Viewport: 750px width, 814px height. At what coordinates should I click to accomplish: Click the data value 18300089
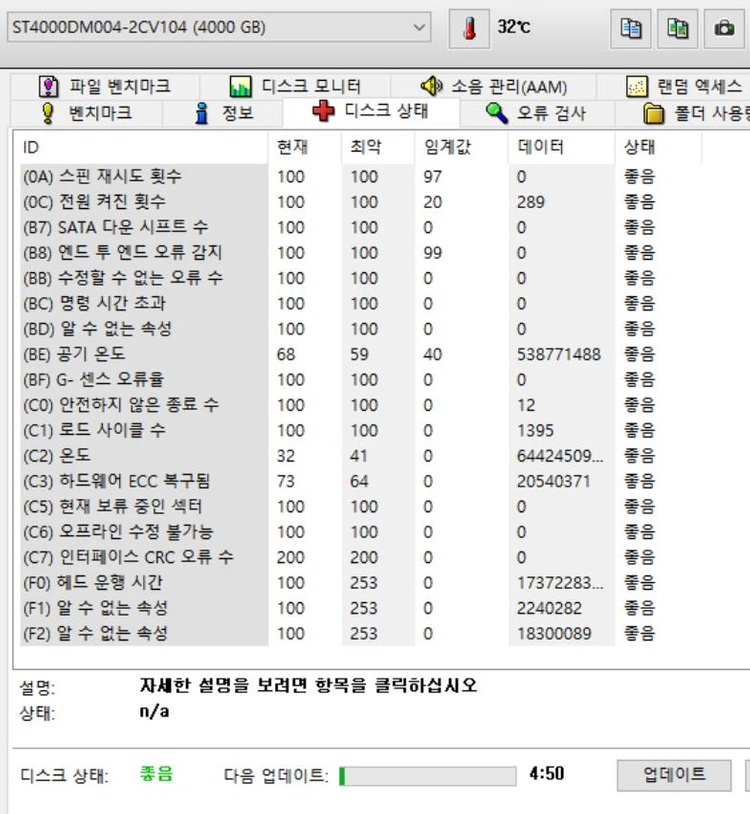click(x=554, y=634)
